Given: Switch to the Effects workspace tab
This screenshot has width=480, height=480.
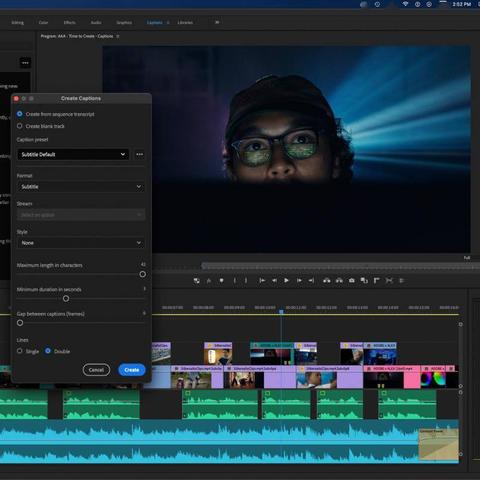Looking at the screenshot, I should (69, 22).
